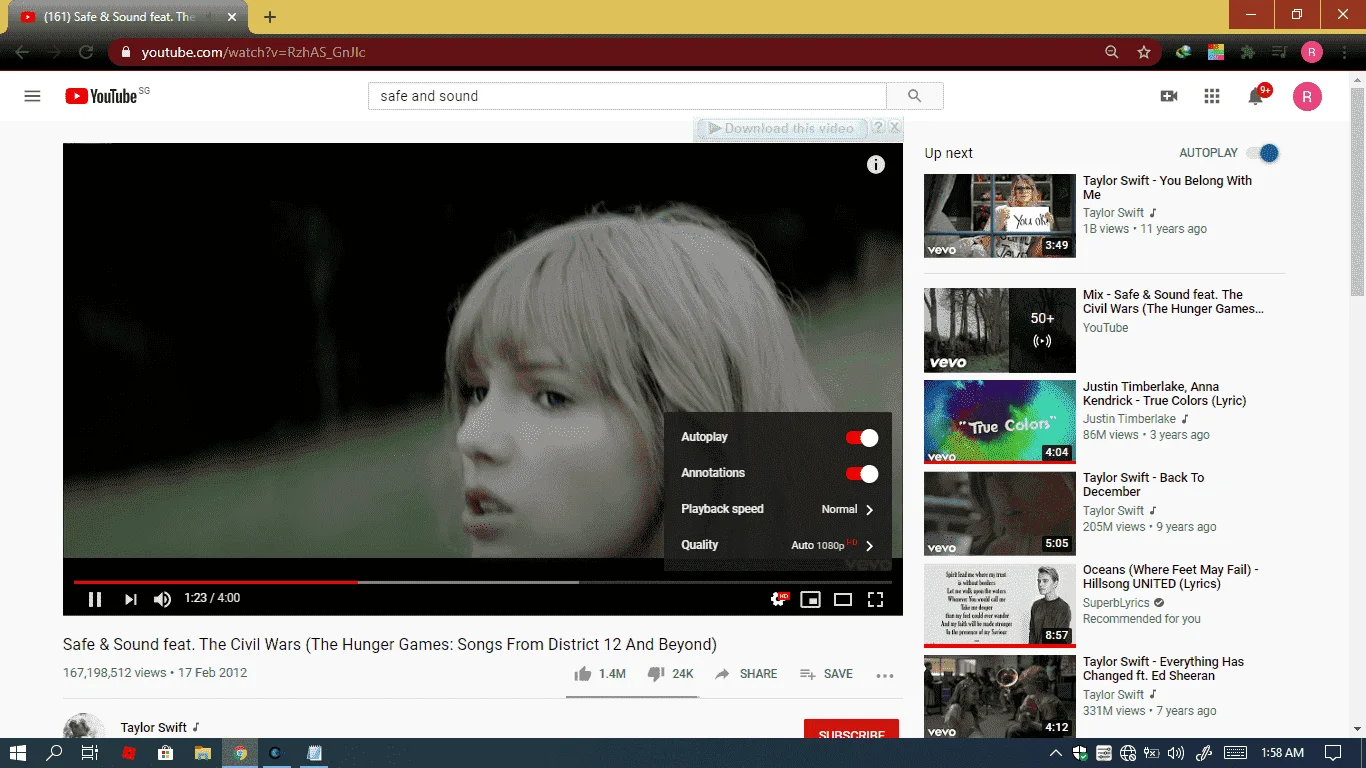Share the video via SHARE button

pyautogui.click(x=746, y=674)
